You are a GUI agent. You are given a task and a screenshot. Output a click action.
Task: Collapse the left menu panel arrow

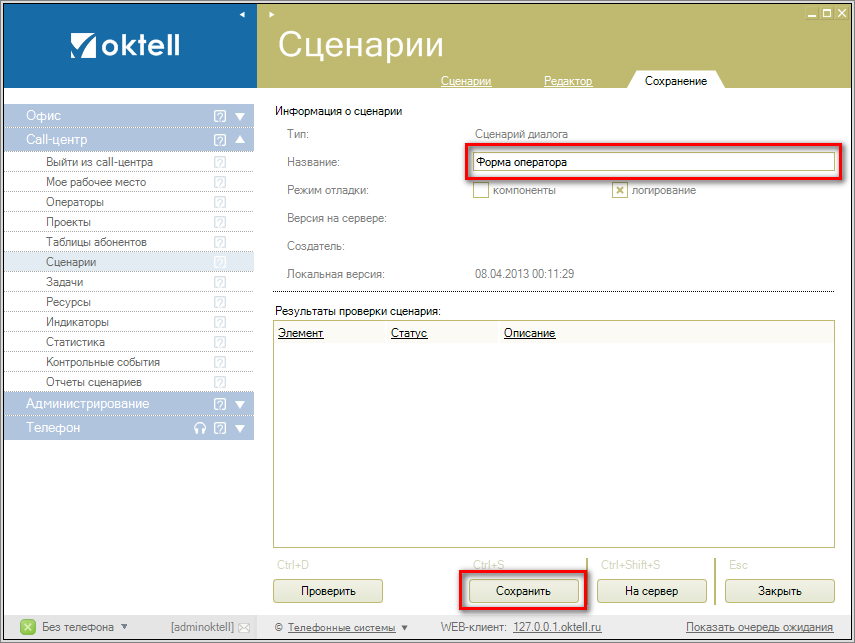click(242, 15)
